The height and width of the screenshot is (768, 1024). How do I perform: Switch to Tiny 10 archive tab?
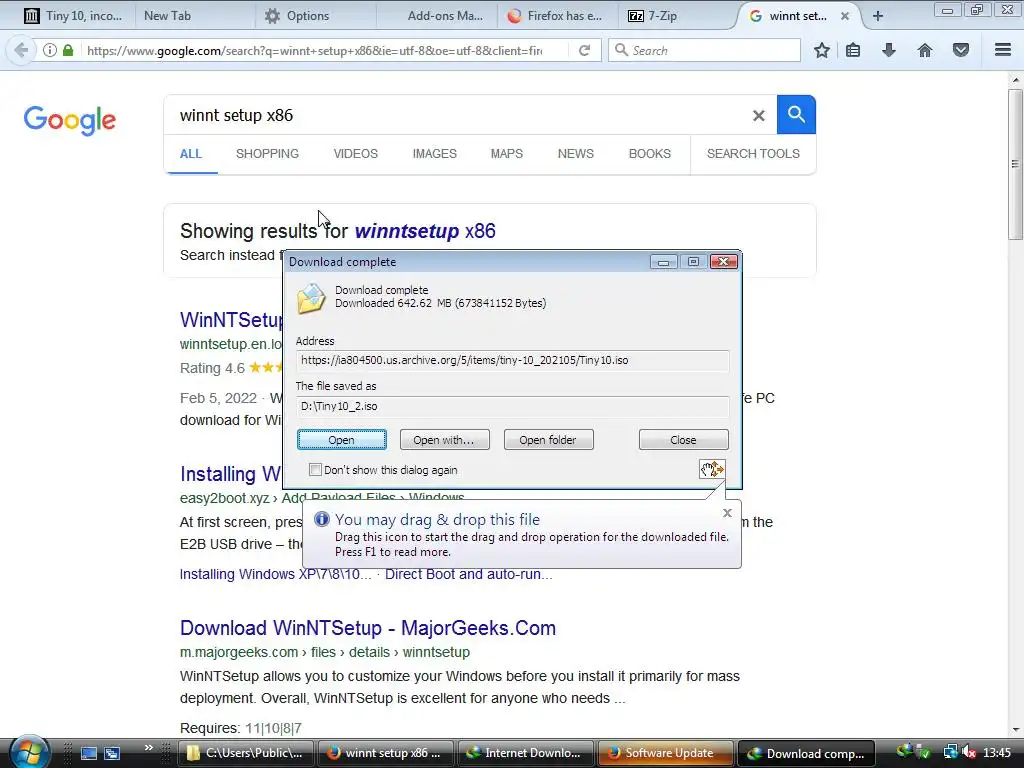pos(73,16)
